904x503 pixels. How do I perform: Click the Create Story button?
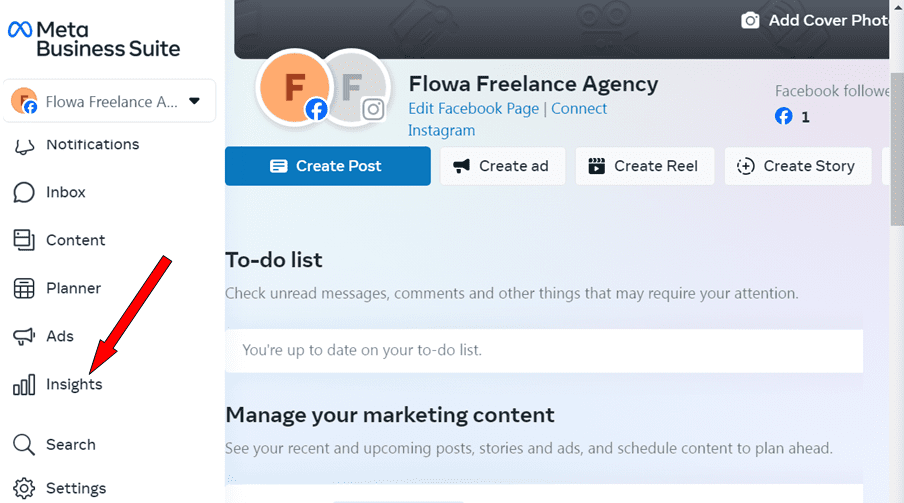pos(797,166)
